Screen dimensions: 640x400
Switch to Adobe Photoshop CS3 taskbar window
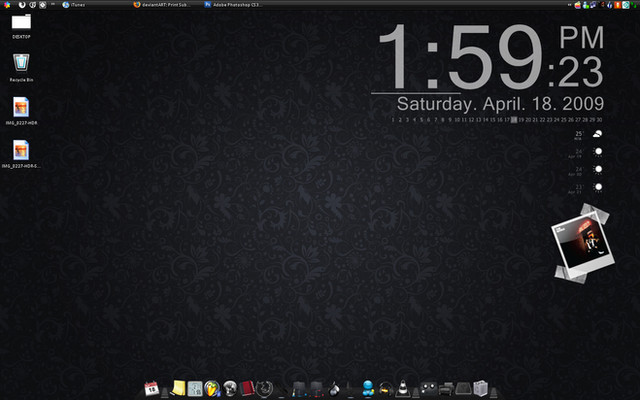pyautogui.click(x=235, y=5)
